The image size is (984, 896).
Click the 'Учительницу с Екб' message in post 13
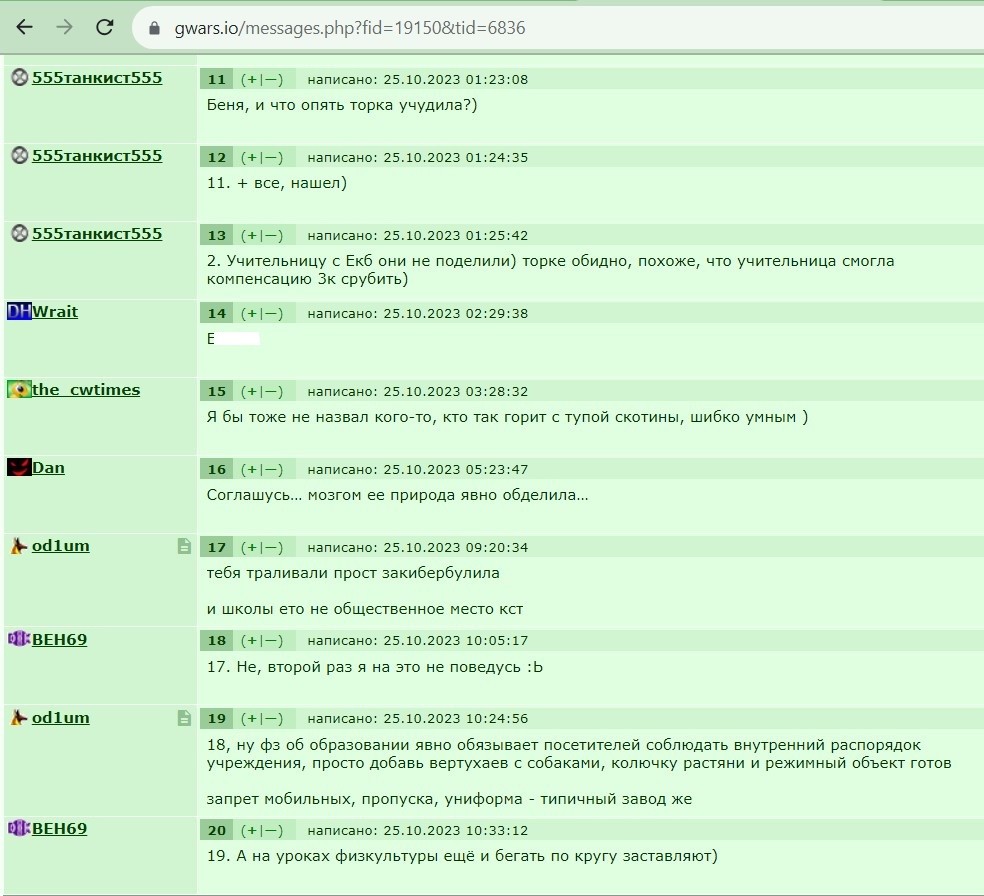550,270
